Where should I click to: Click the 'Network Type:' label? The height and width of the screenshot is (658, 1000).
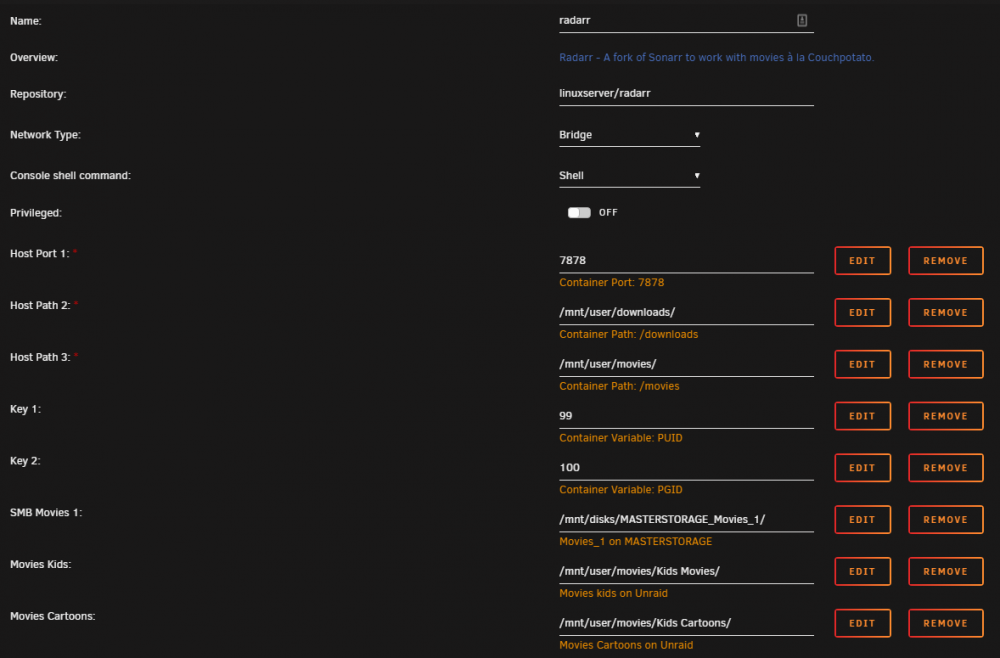[45, 135]
